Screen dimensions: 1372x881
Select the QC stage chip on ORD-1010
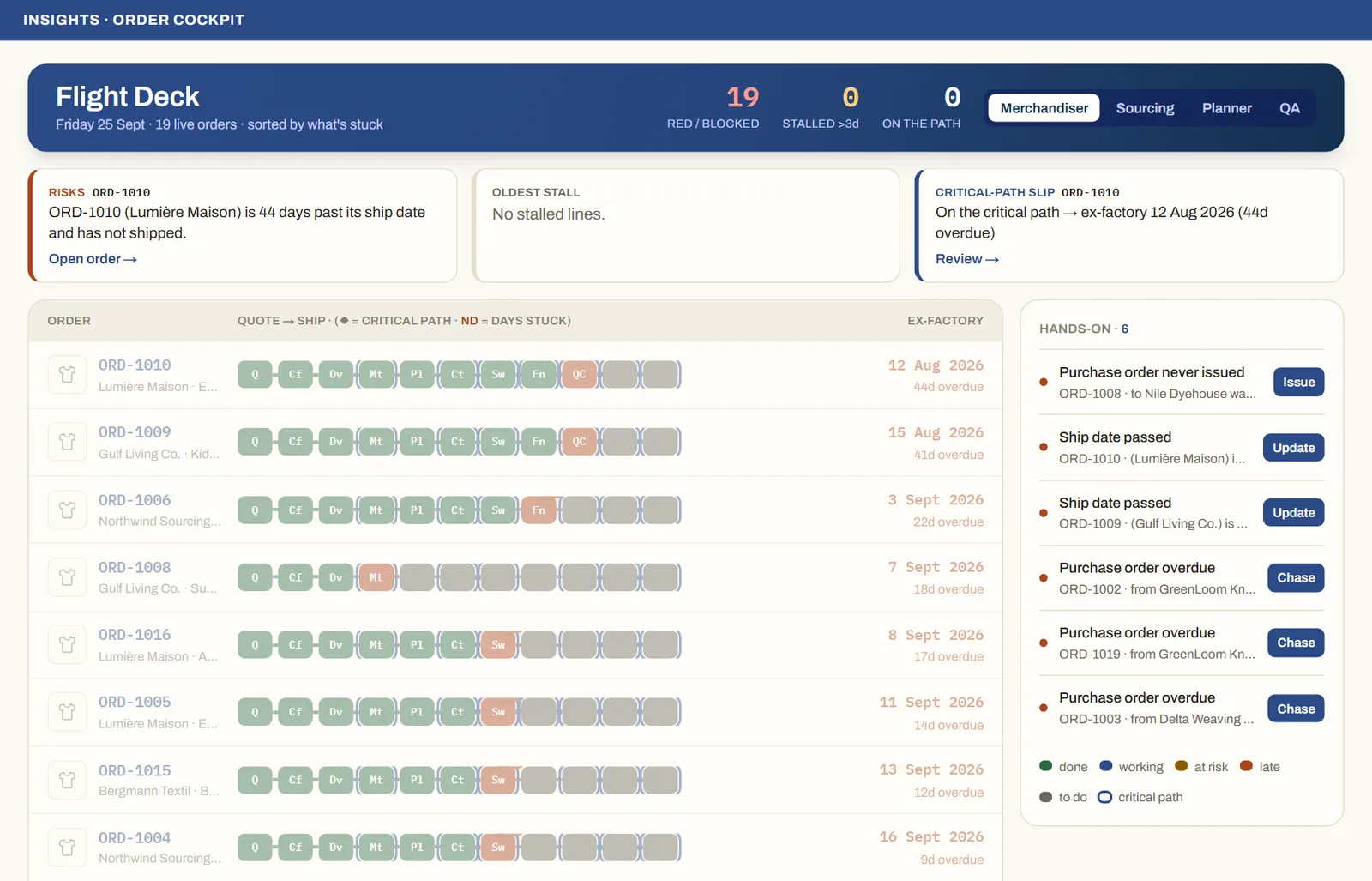(x=580, y=374)
